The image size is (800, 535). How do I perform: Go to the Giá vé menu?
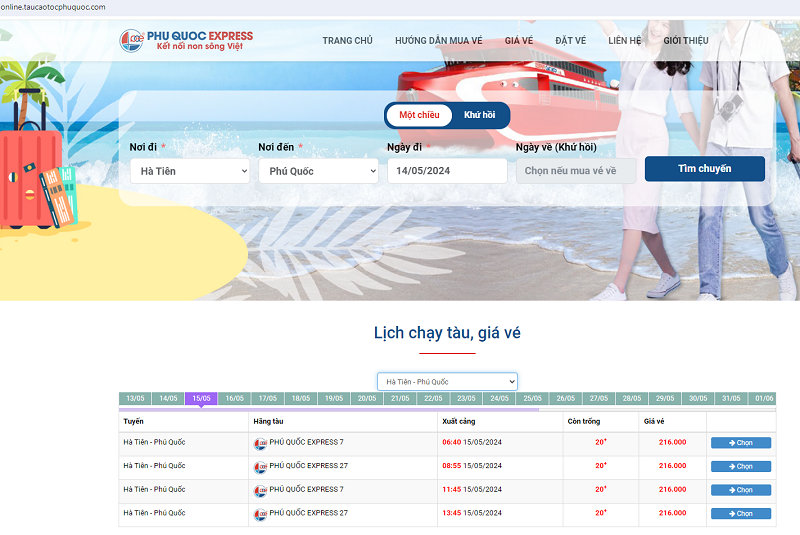519,41
